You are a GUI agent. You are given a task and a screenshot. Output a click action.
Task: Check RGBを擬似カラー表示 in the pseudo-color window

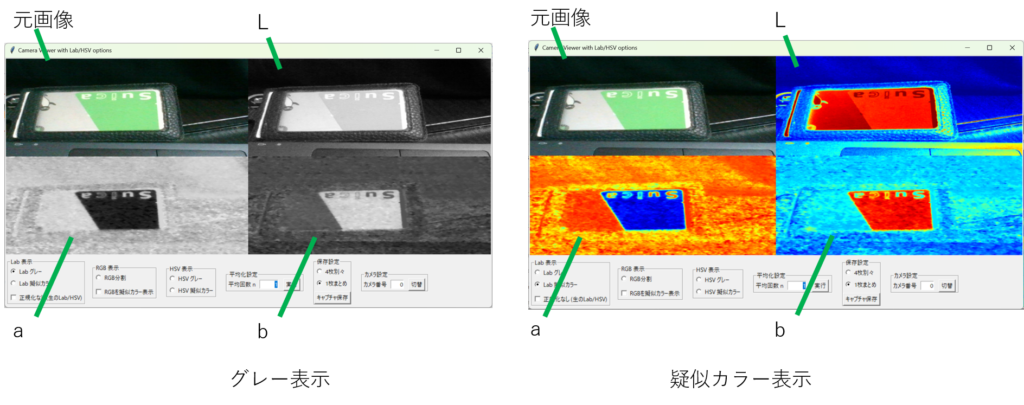[626, 294]
